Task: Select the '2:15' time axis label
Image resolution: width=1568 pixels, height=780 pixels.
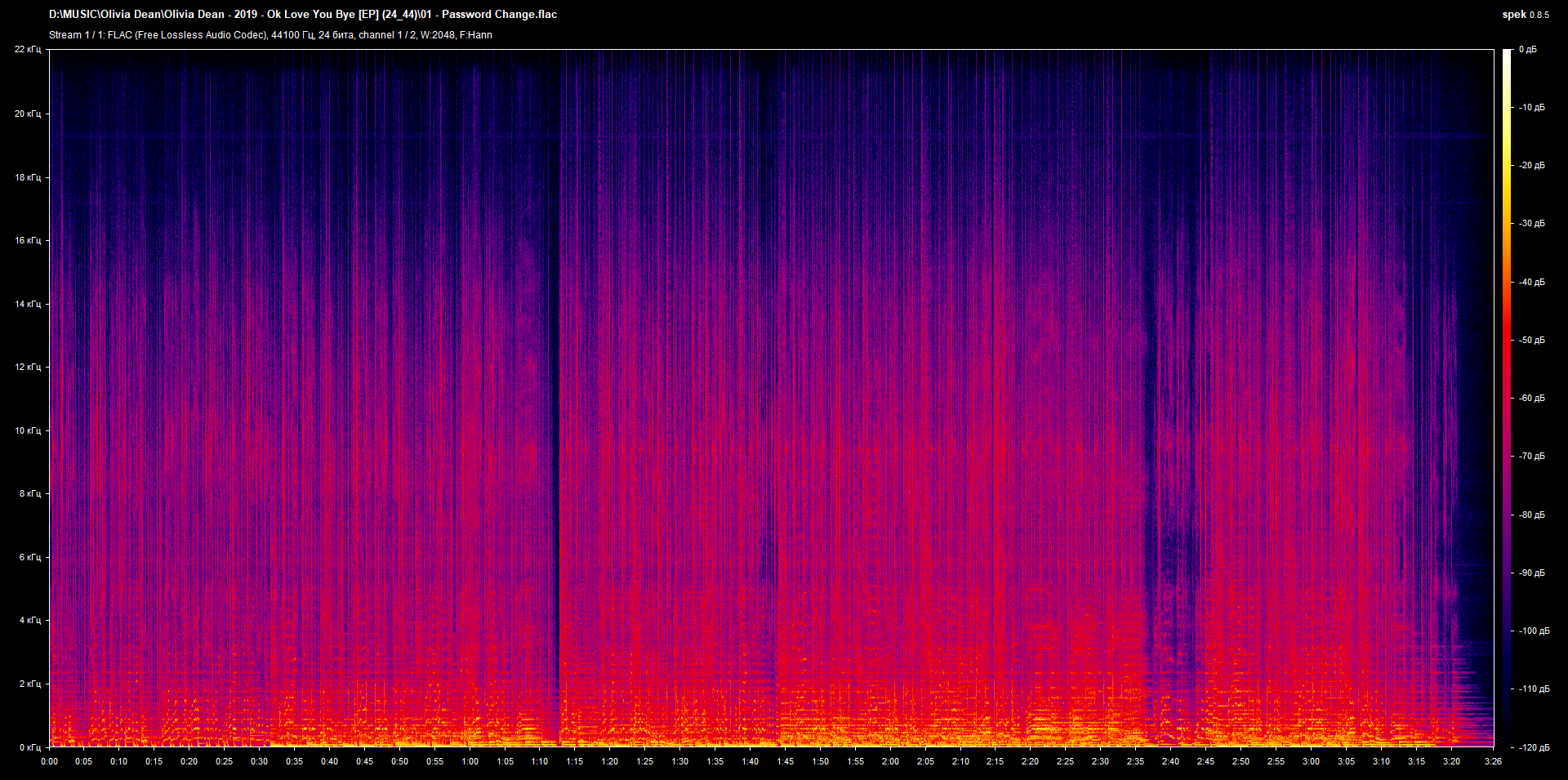Action: coord(995,761)
